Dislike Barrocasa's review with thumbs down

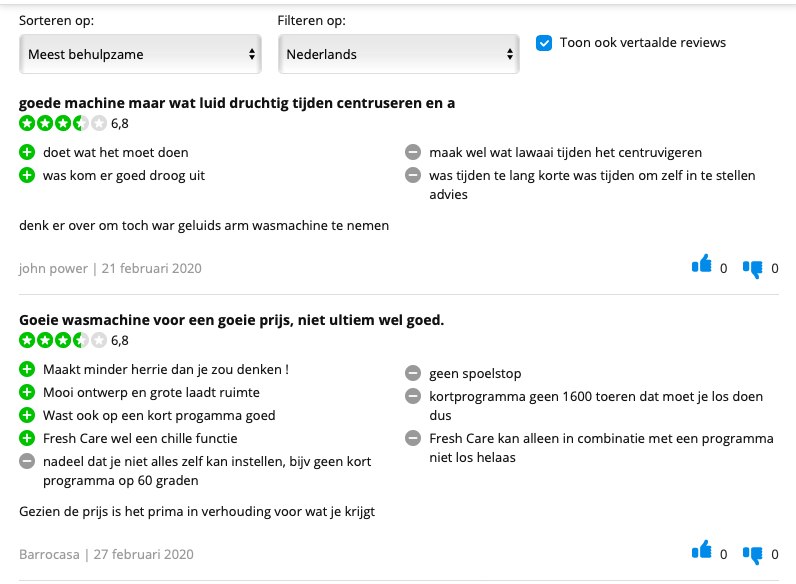pyautogui.click(x=752, y=553)
